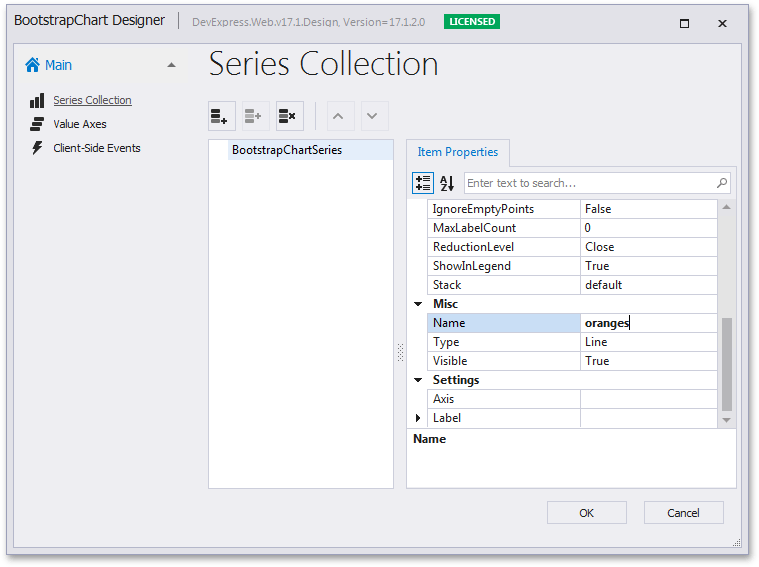Viewport: 759px width, 567px height.
Task: Collapse the Main navigation group
Action: 171,65
